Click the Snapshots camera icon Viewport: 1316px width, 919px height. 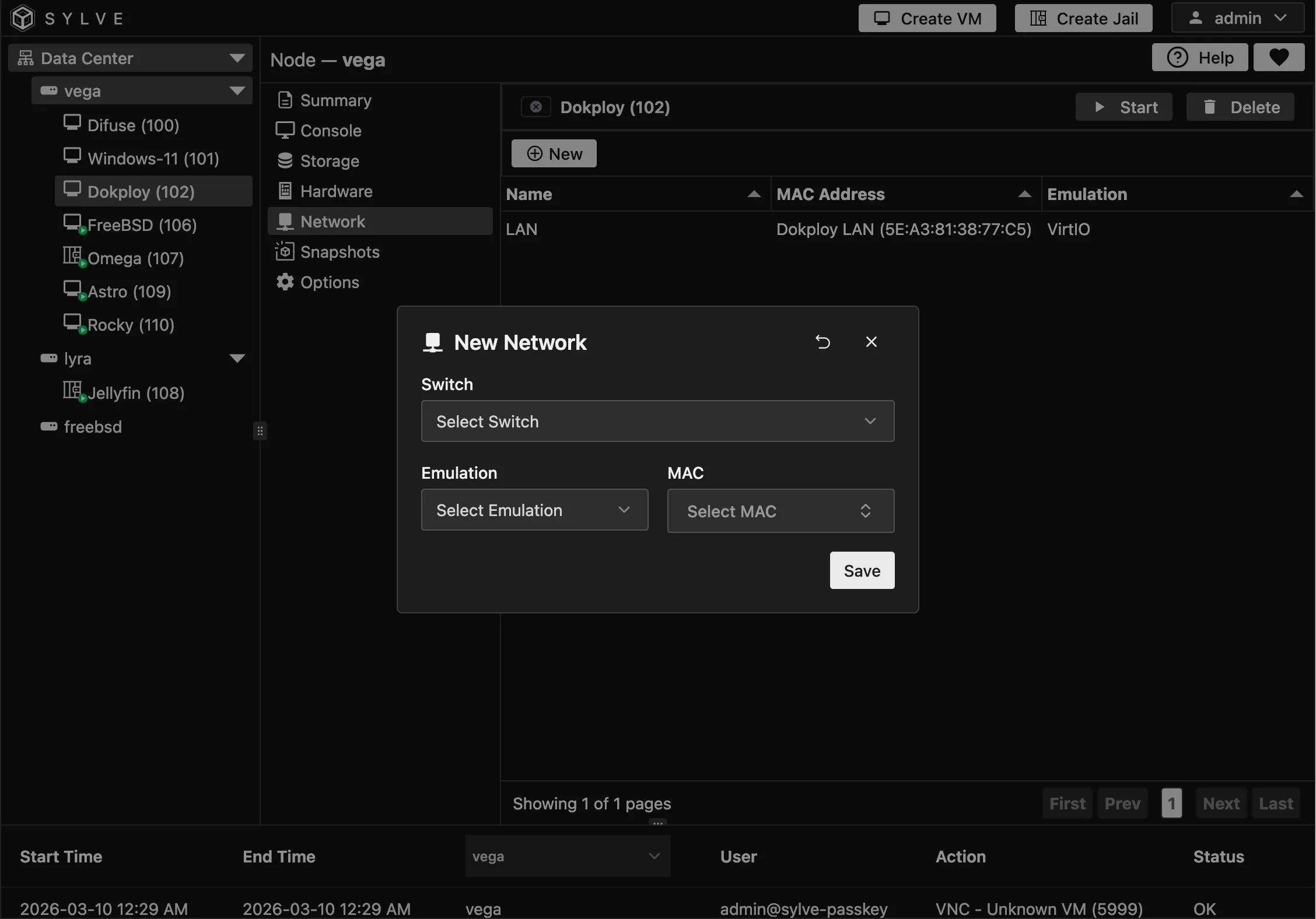pyautogui.click(x=285, y=251)
